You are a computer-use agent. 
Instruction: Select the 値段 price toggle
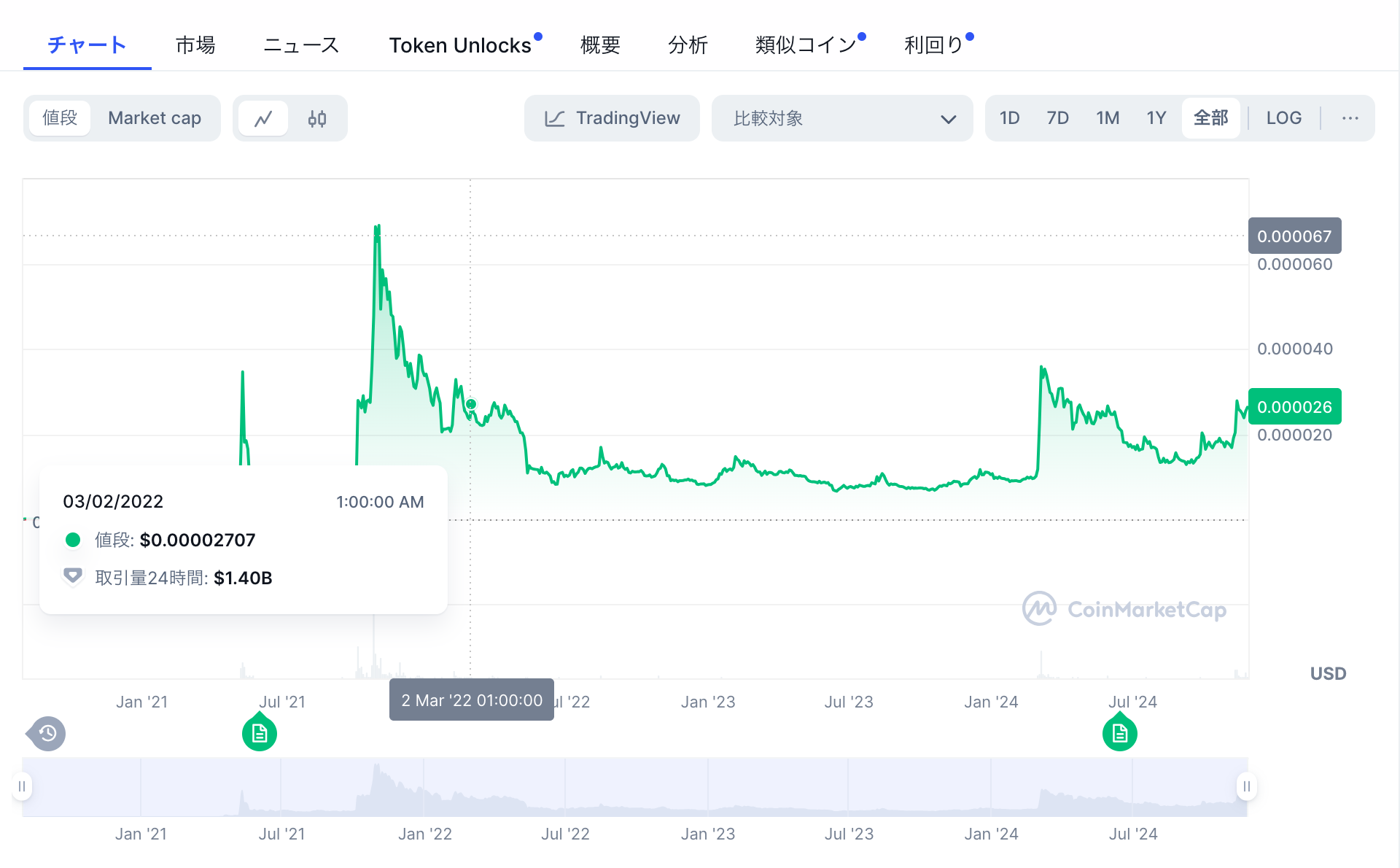click(x=60, y=118)
